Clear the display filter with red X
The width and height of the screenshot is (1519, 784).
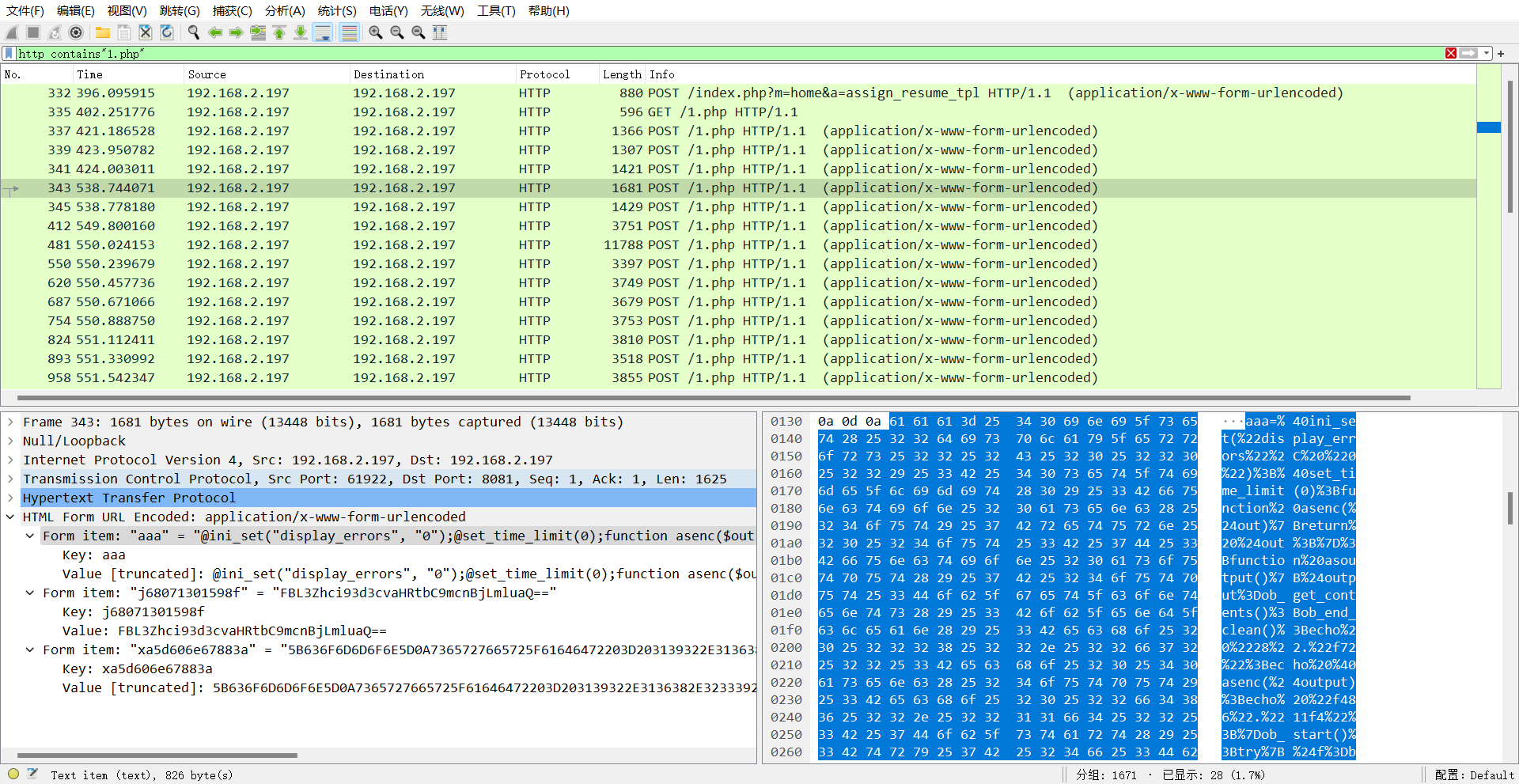coord(1451,53)
